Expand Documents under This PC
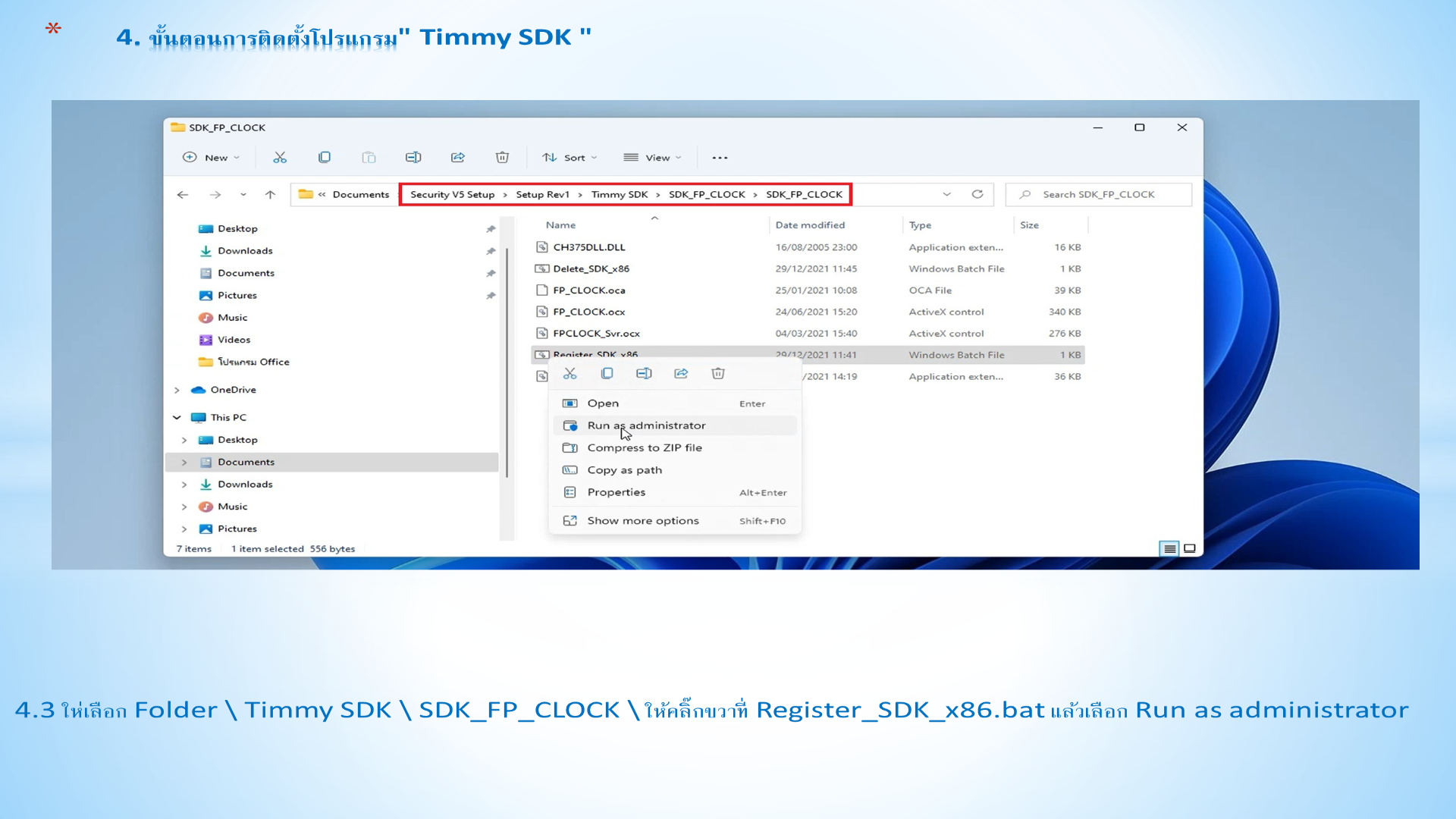 coord(184,463)
